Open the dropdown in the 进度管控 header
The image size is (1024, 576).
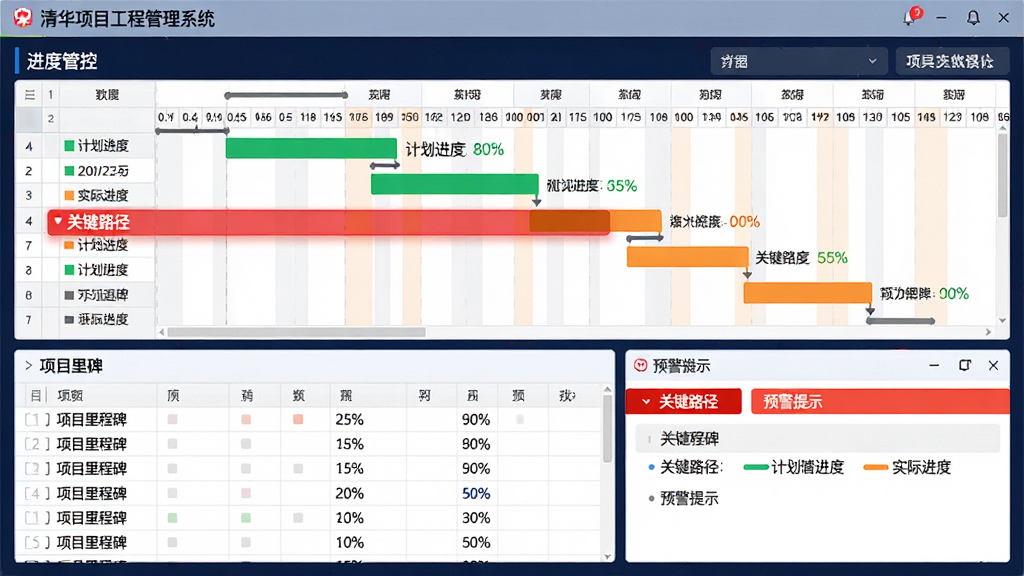[799, 61]
